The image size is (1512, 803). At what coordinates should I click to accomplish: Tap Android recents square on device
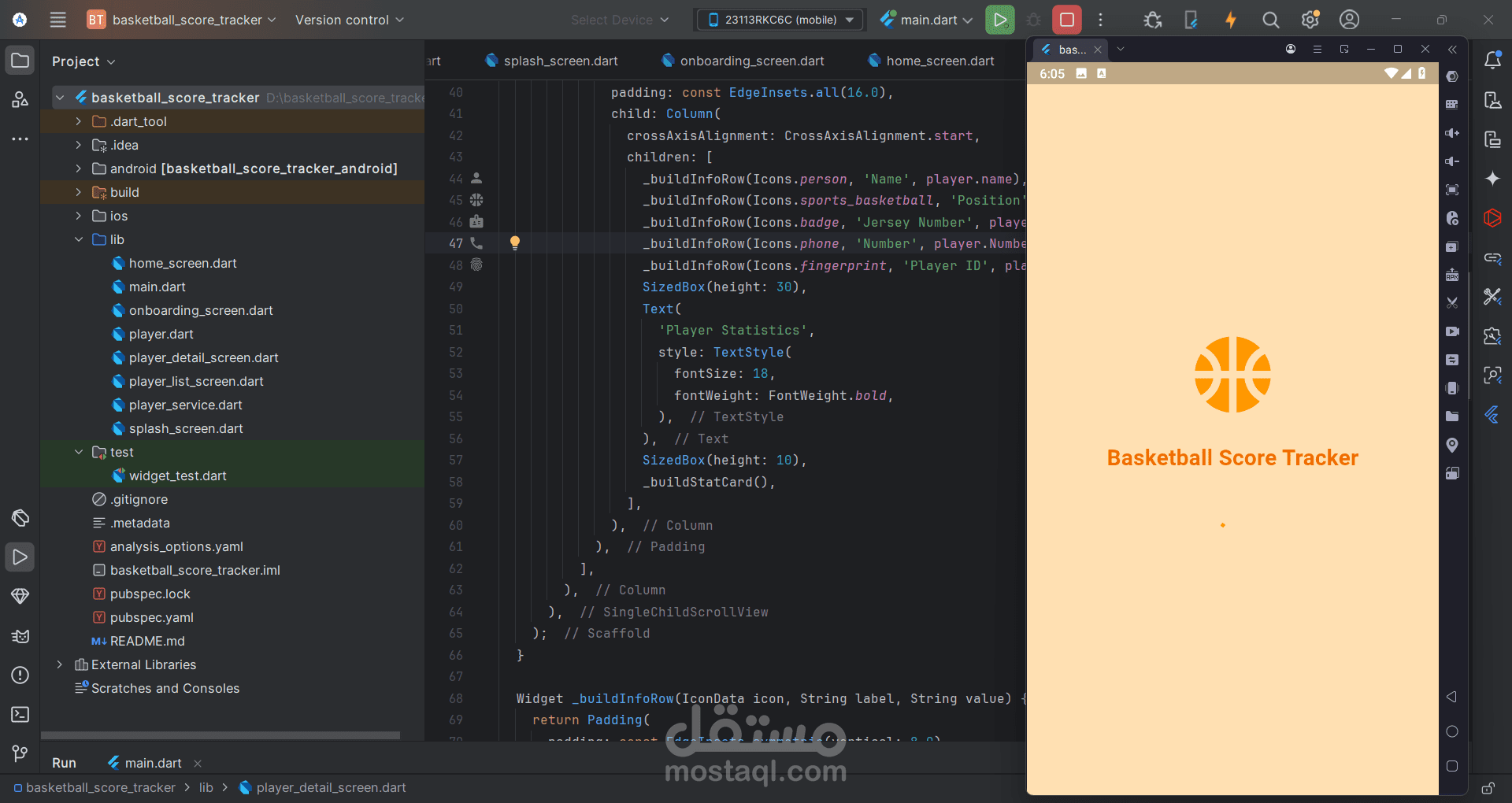click(x=1452, y=766)
